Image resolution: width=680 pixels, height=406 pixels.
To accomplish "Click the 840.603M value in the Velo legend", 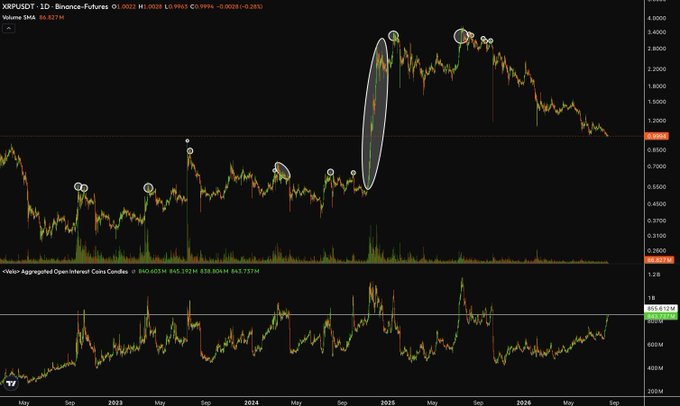I will pos(152,272).
